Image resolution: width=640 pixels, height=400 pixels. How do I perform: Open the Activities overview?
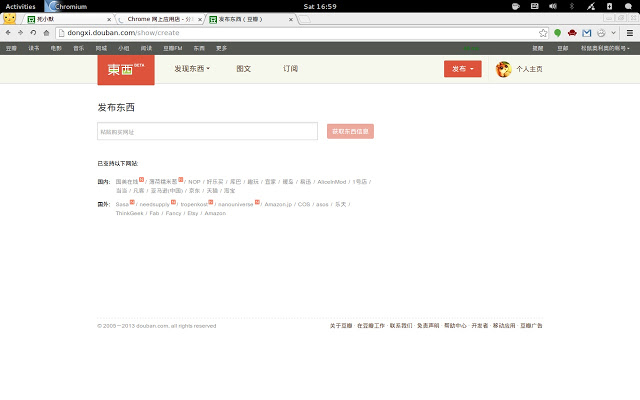pyautogui.click(x=20, y=7)
